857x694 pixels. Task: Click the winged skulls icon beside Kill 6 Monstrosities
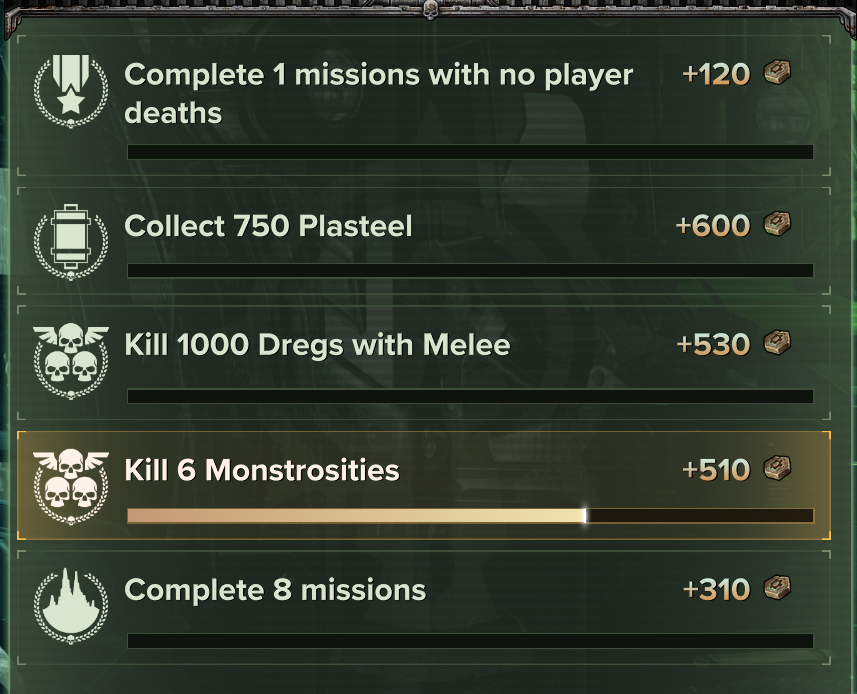(70, 485)
